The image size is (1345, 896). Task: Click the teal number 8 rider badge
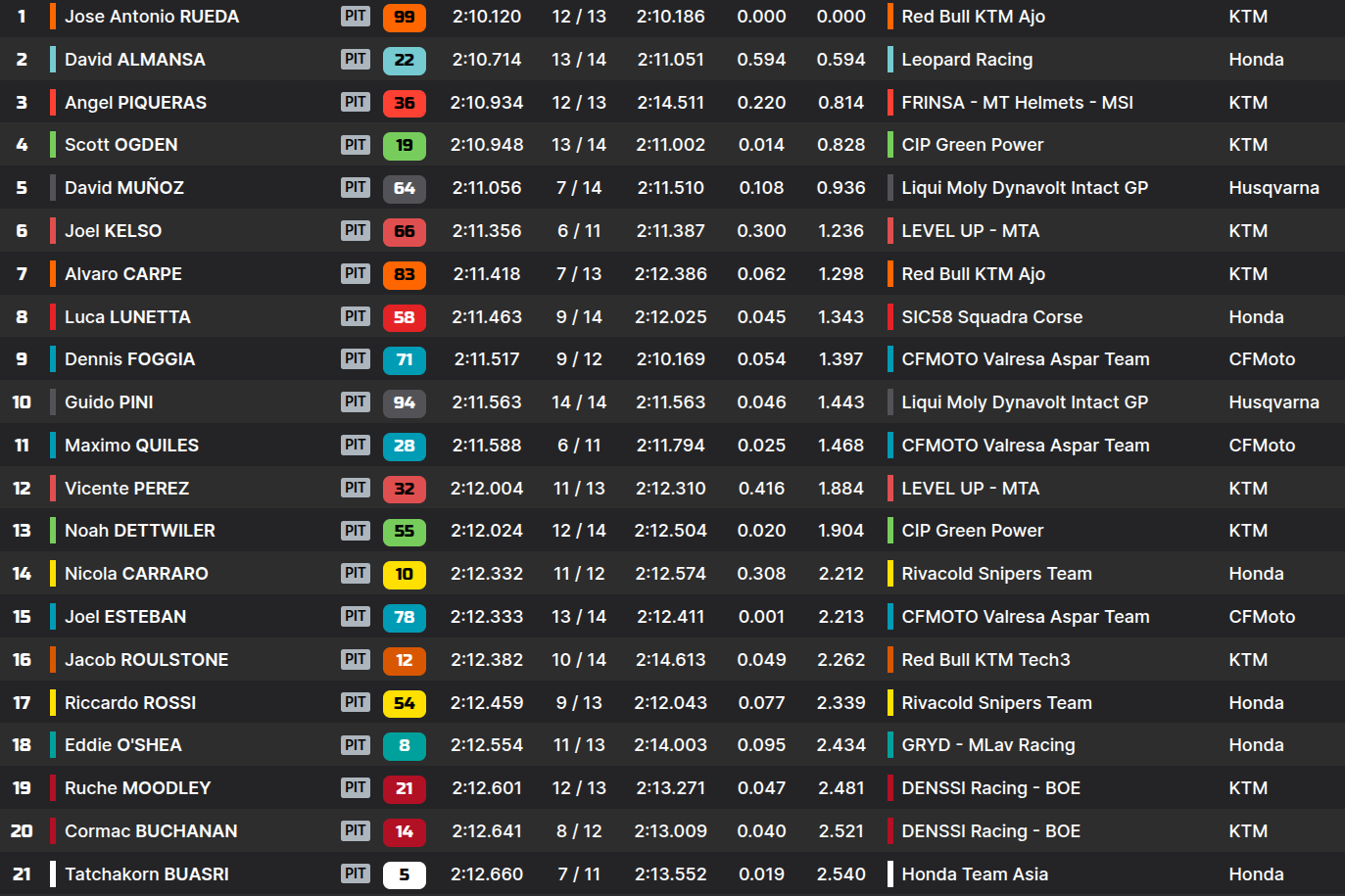tap(404, 746)
